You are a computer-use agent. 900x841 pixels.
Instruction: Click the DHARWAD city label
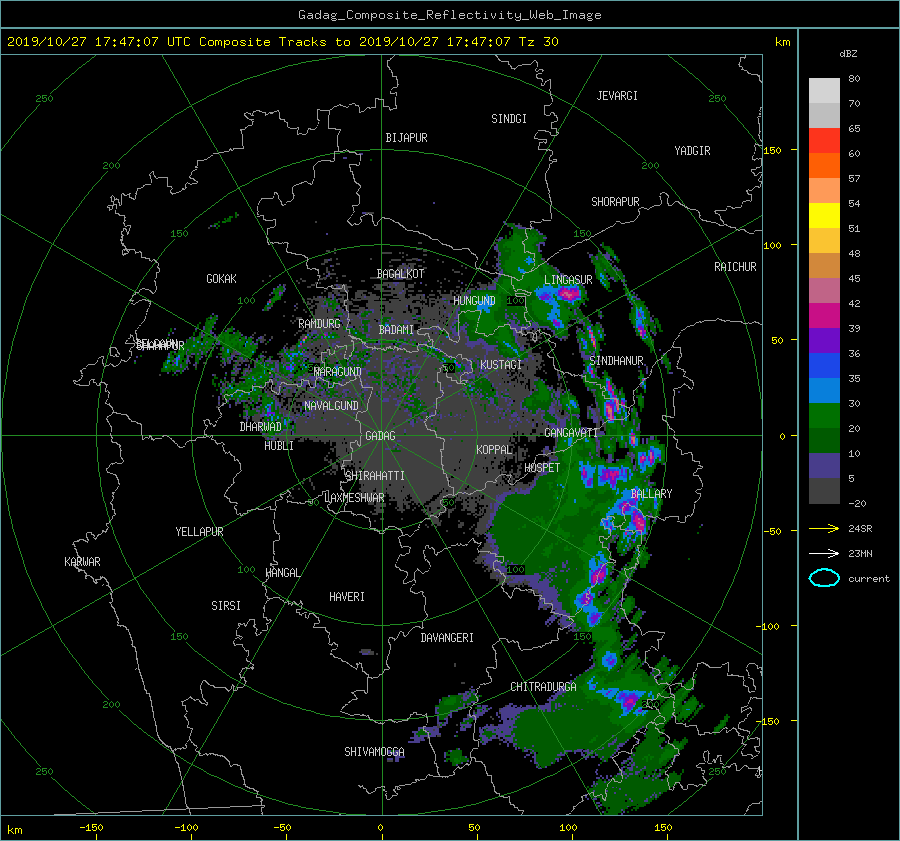point(260,427)
